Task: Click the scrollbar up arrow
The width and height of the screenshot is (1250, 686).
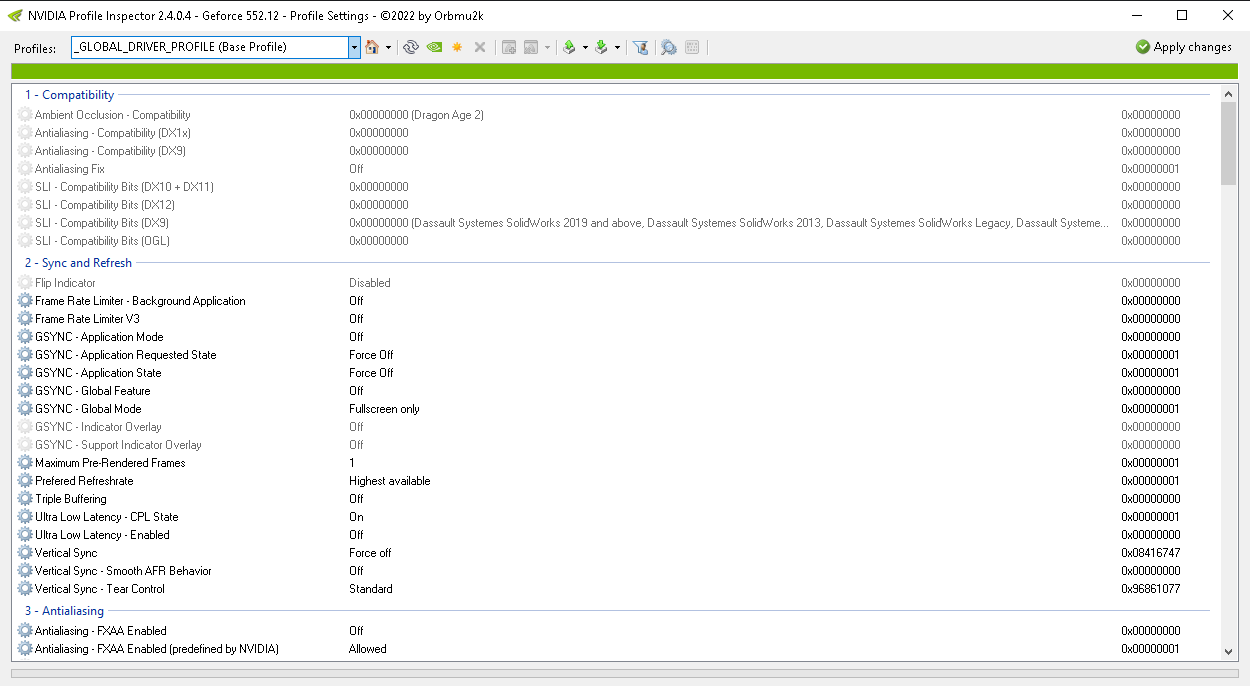Action: point(1229,93)
